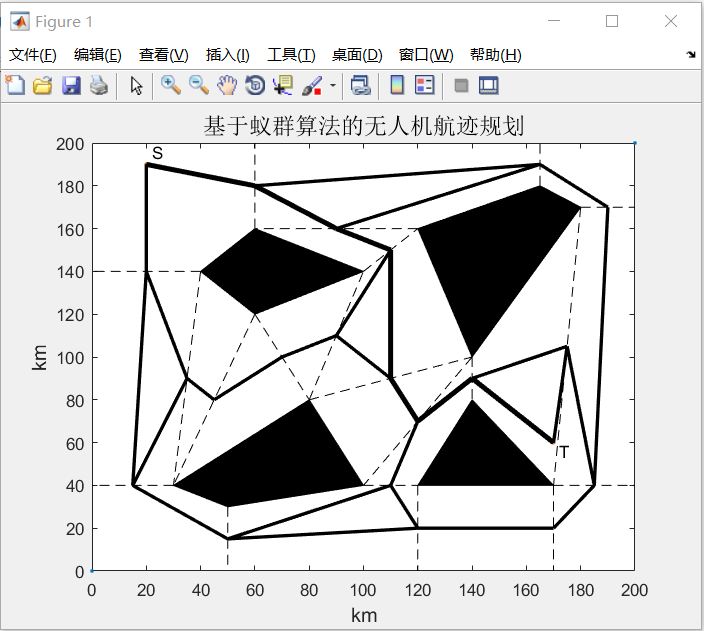Click the y-axis tick label 160
Screen dimensions: 704x631
click(x=70, y=230)
